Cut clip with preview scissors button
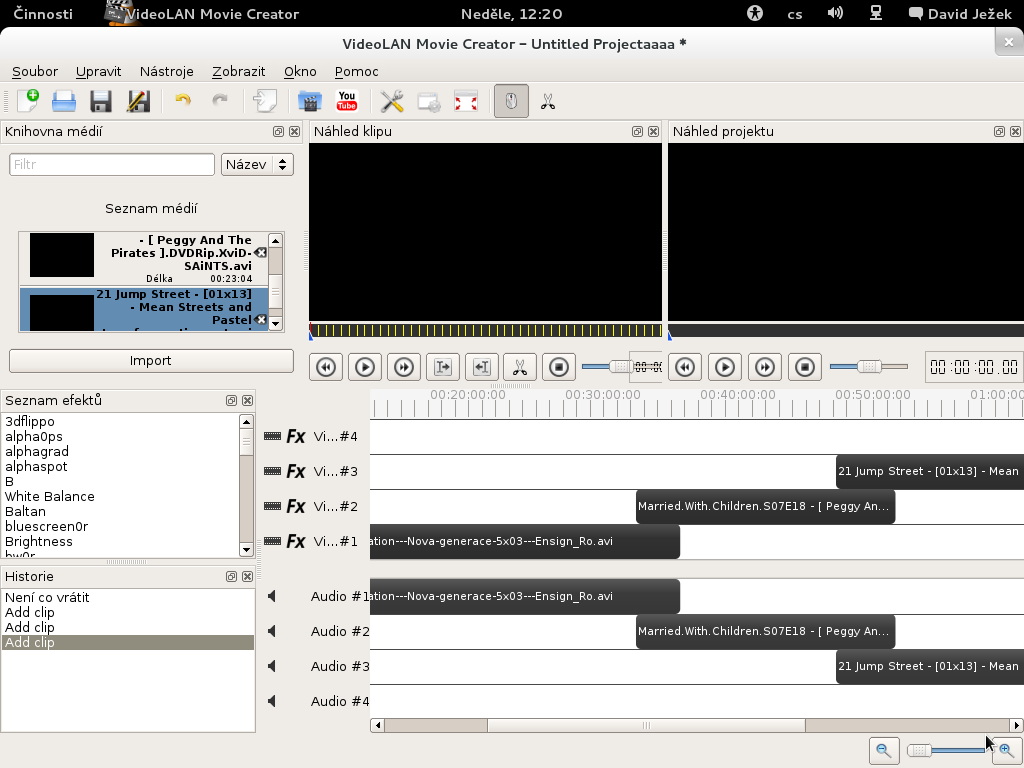This screenshot has height=768, width=1024. (520, 367)
